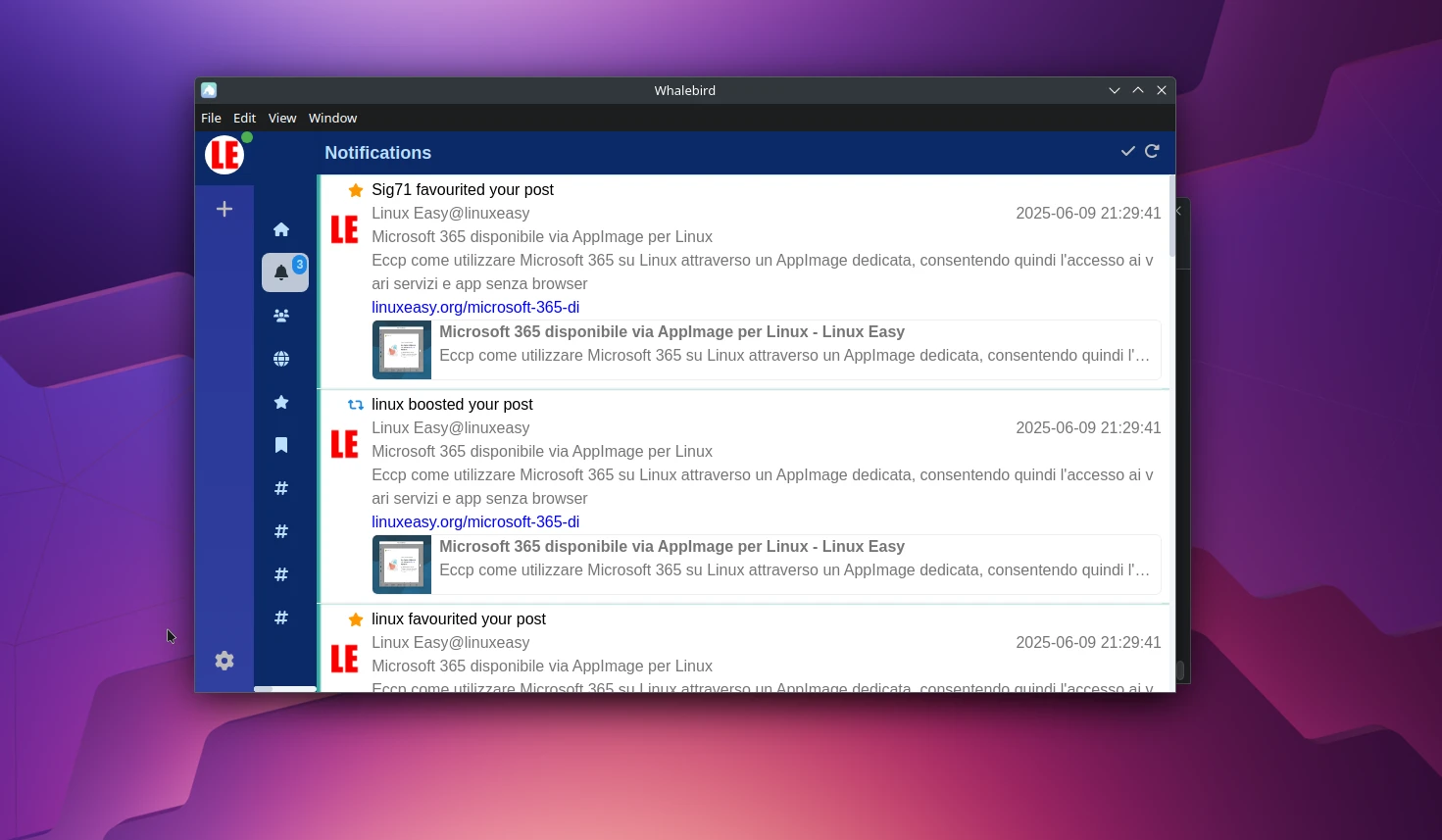Image resolution: width=1442 pixels, height=840 pixels.
Task: Select the Linux Easy account avatar
Action: click(x=224, y=155)
